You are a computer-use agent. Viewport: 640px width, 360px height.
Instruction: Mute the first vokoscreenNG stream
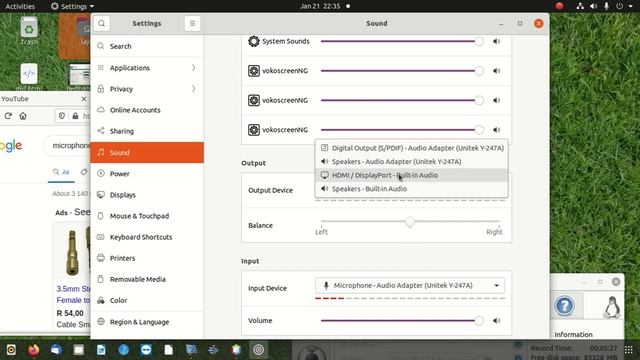coord(496,71)
